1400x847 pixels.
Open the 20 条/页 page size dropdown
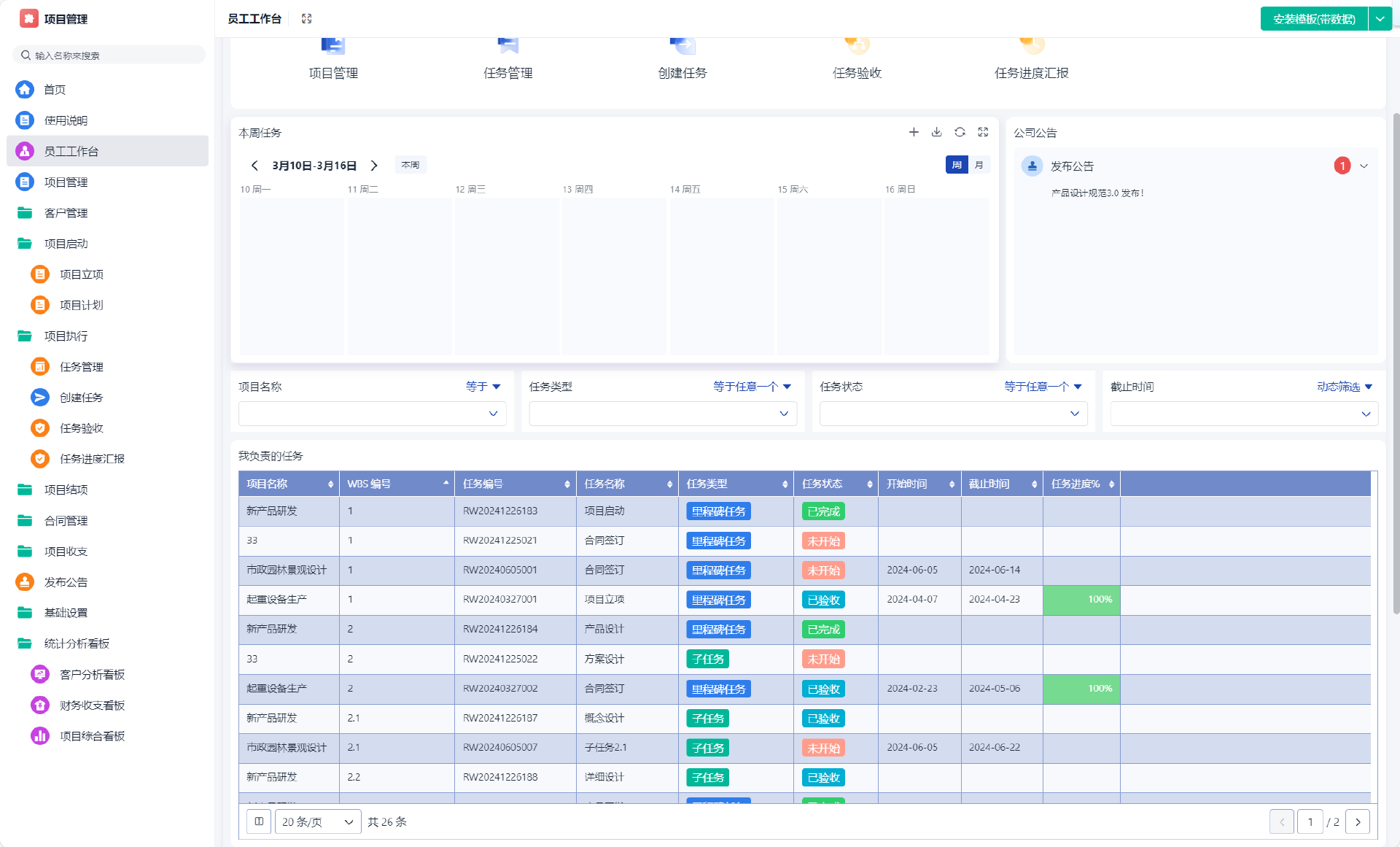click(x=318, y=821)
